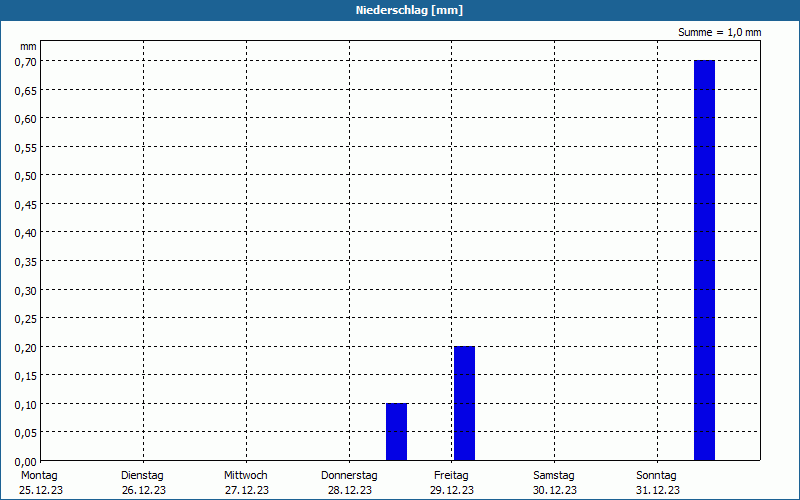Click the Mittwoch axis label
The height and width of the screenshot is (500, 800).
245,475
